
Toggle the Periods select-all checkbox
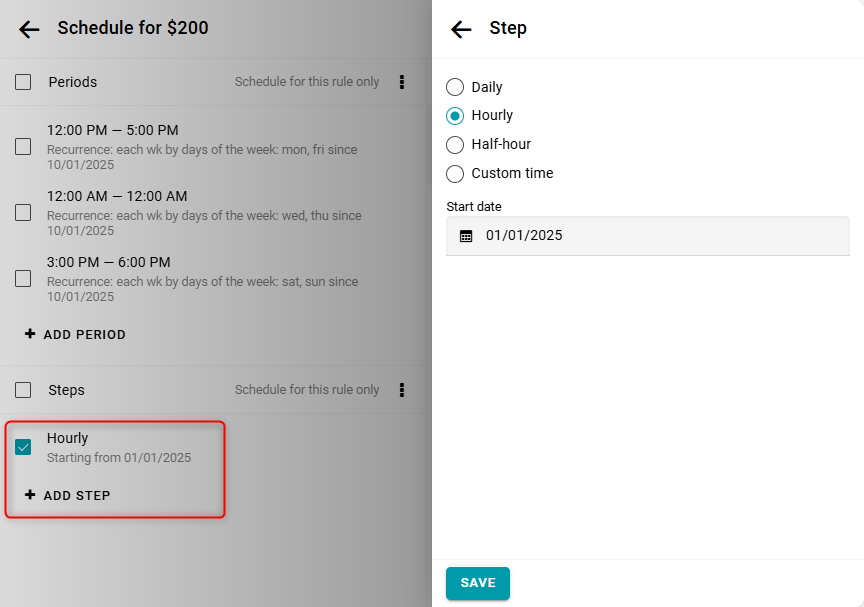[23, 82]
